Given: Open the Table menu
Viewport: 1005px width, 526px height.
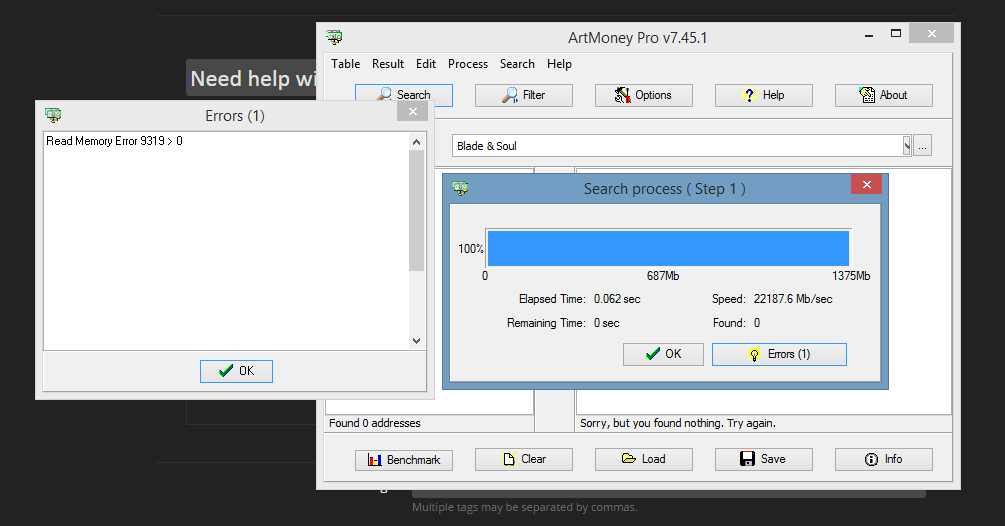Looking at the screenshot, I should 346,64.
